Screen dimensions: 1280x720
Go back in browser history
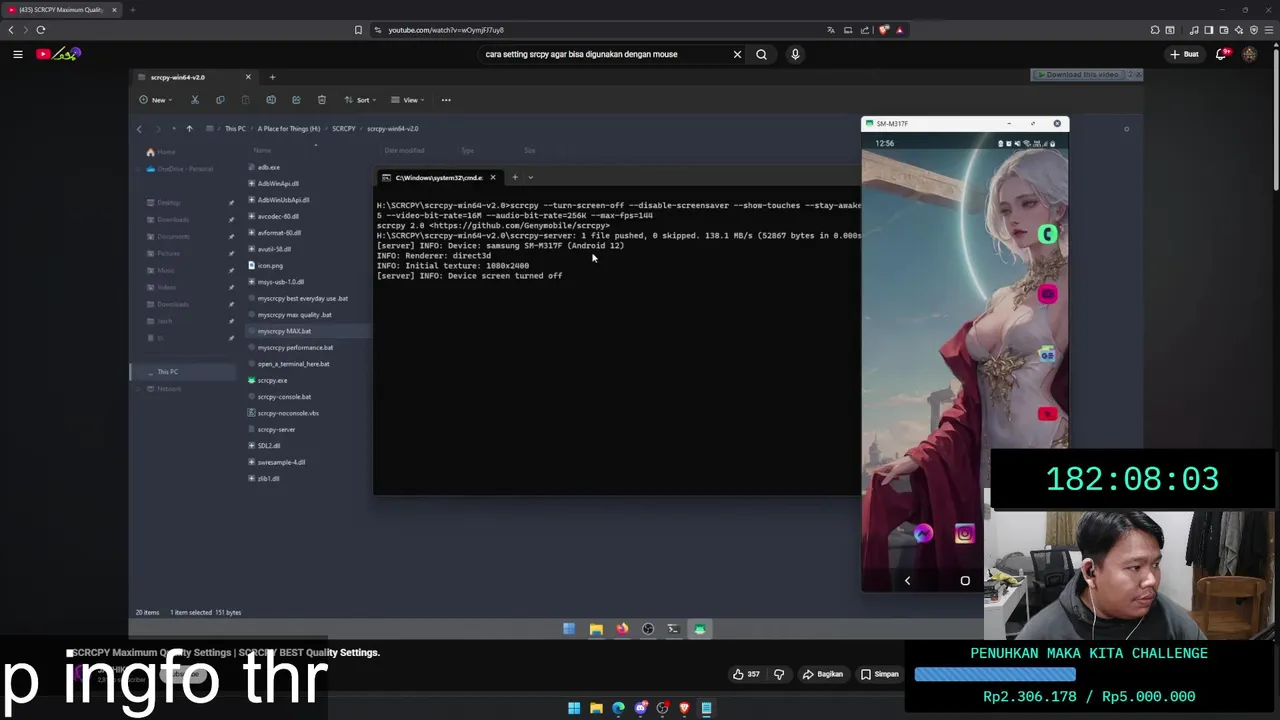11,30
